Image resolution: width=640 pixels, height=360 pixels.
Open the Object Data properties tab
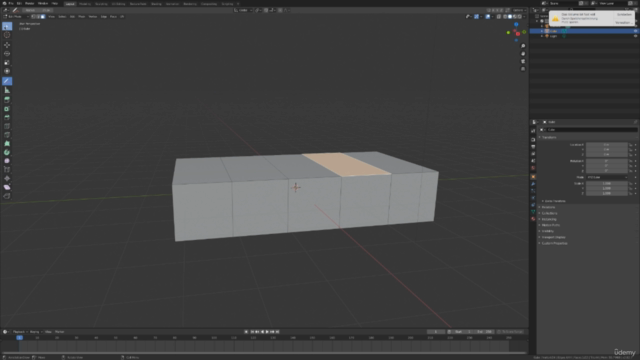click(533, 212)
